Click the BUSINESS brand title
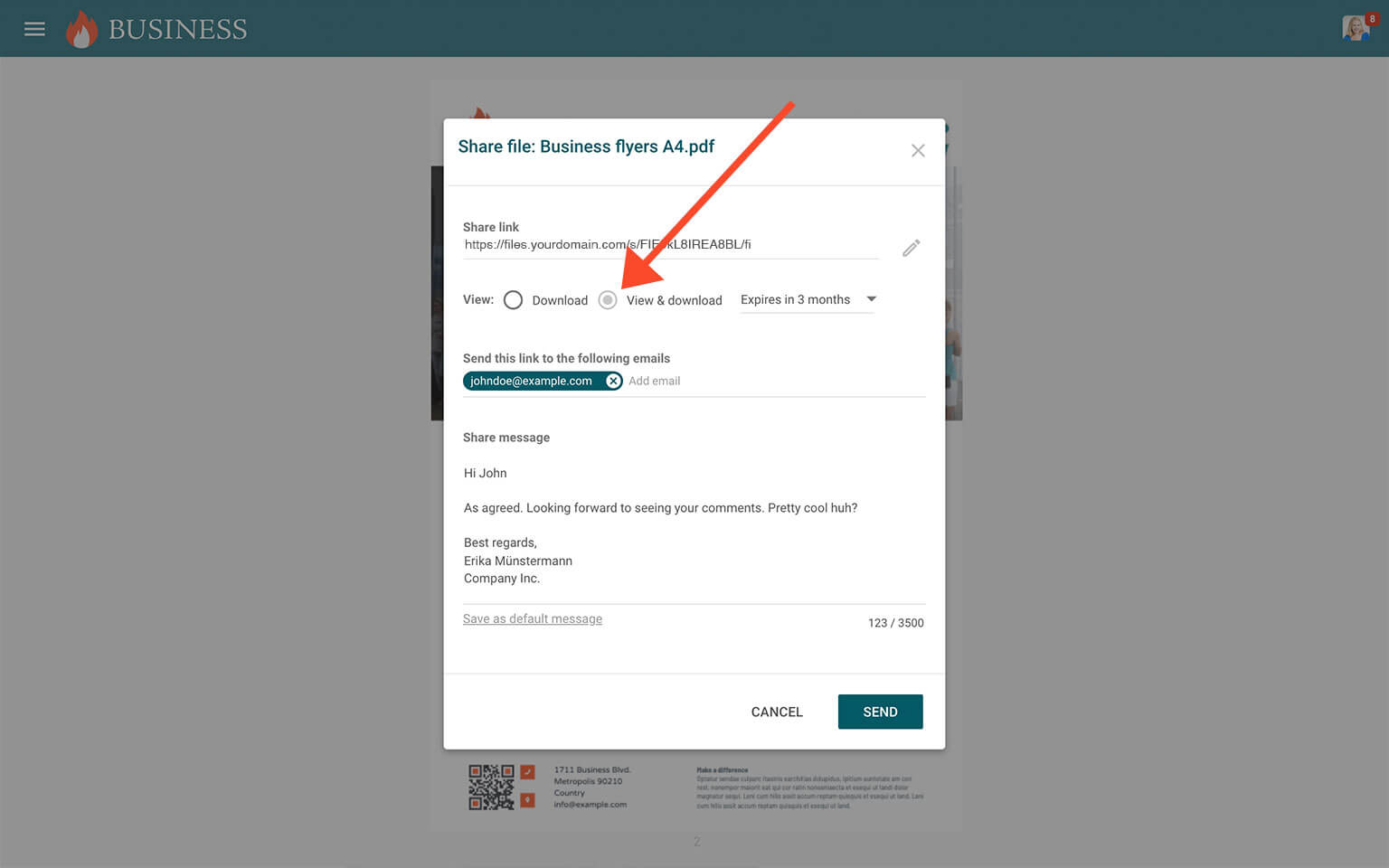This screenshot has width=1389, height=868. pyautogui.click(x=177, y=30)
